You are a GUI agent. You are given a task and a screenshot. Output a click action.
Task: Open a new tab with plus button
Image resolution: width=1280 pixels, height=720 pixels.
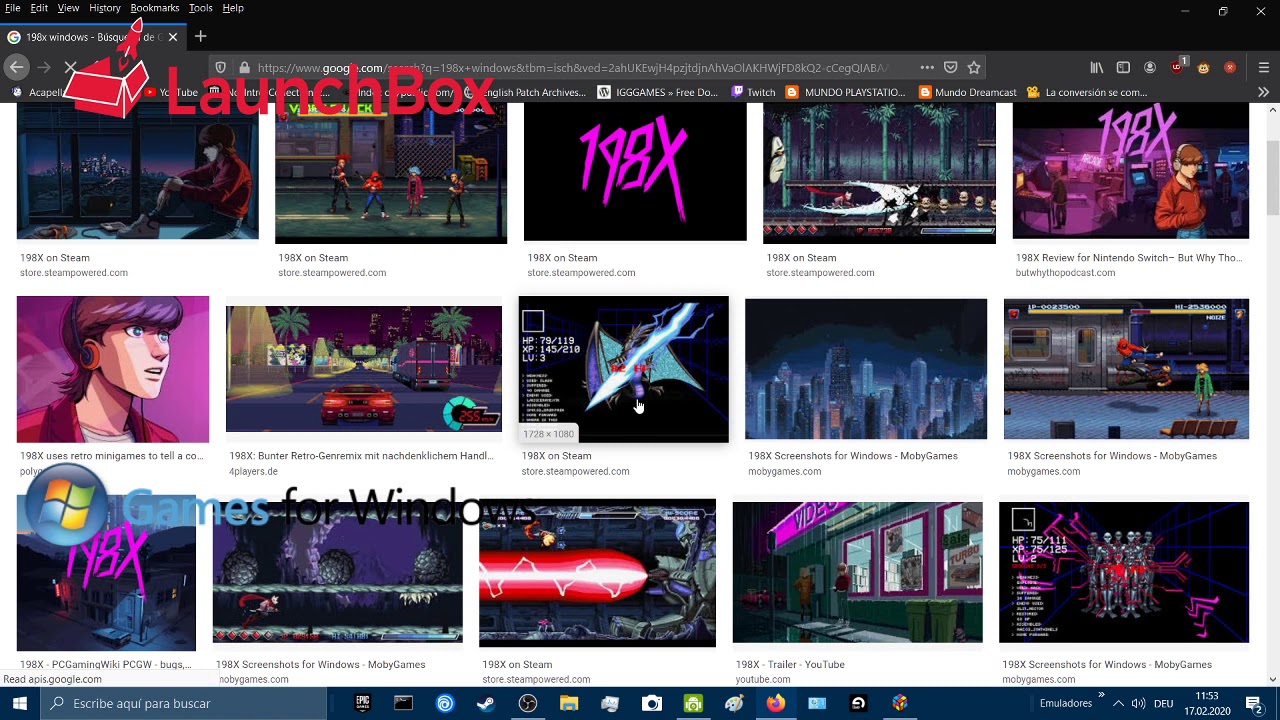coord(200,37)
